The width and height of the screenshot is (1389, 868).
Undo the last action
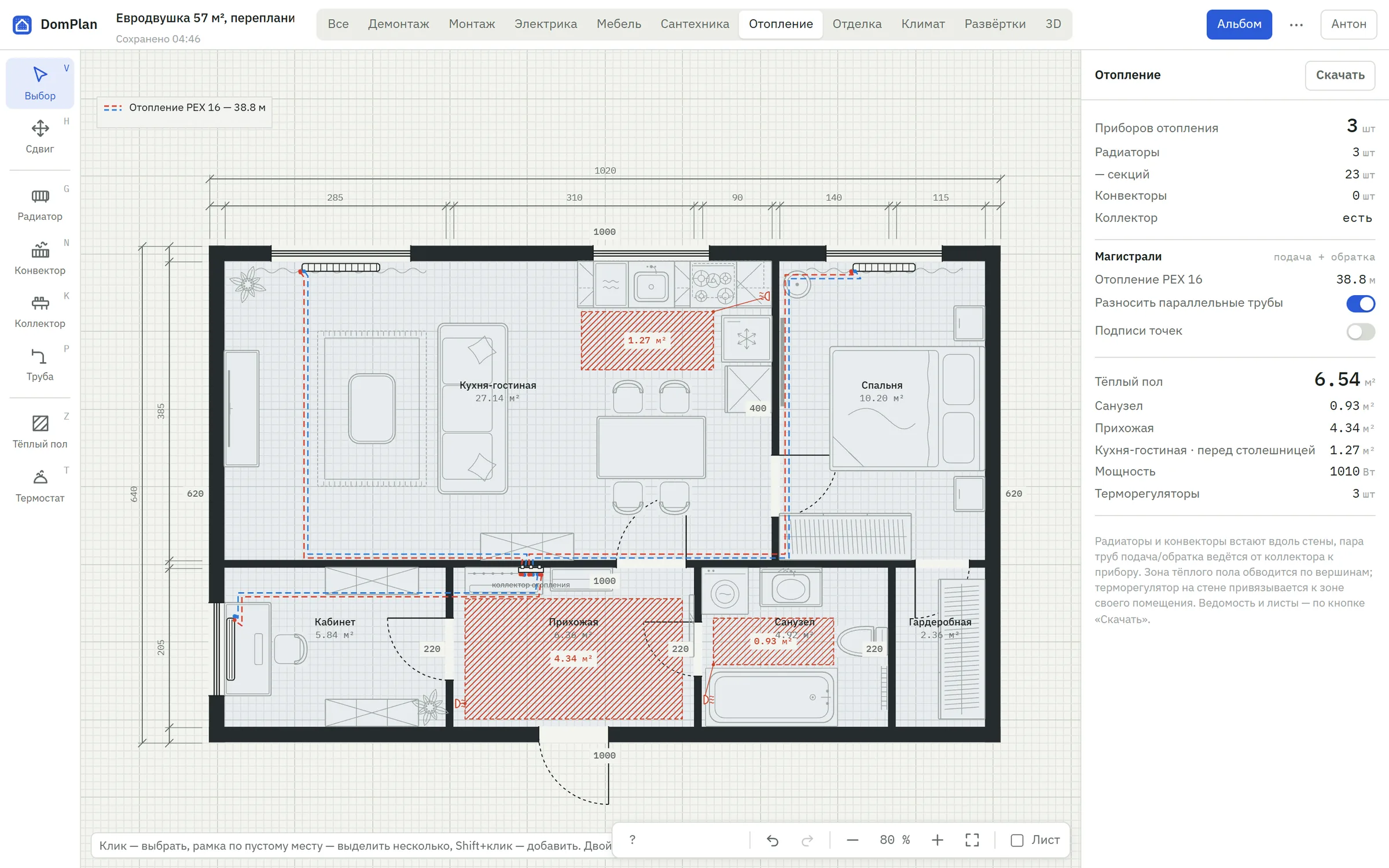[x=772, y=840]
